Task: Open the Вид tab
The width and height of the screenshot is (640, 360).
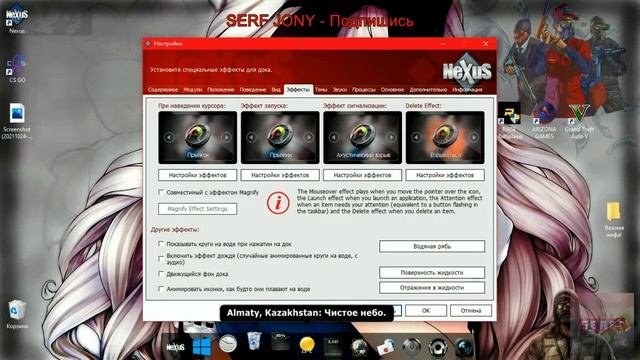Action: tap(276, 89)
